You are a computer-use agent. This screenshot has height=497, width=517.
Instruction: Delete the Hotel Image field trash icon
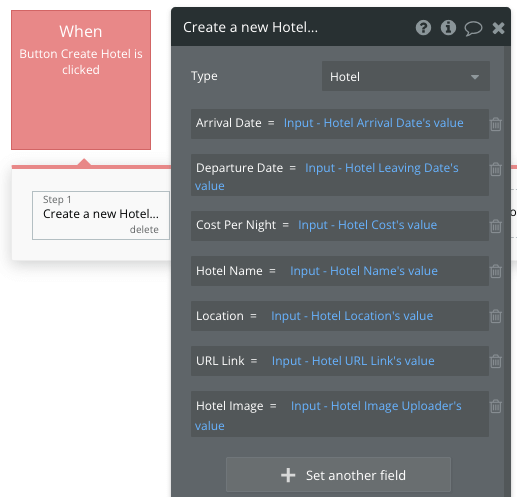(x=496, y=406)
